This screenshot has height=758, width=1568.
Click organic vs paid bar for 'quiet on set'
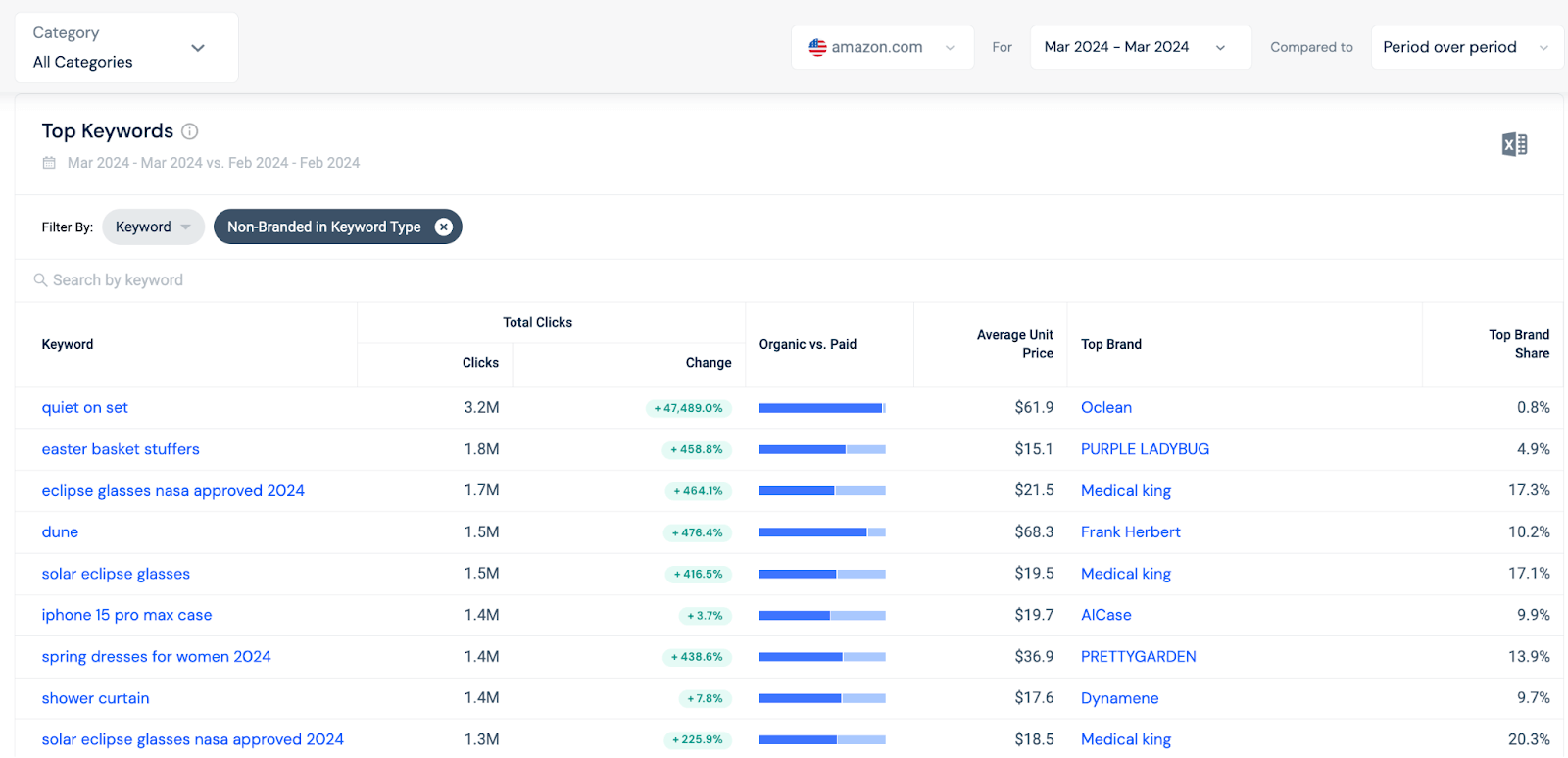pos(822,408)
